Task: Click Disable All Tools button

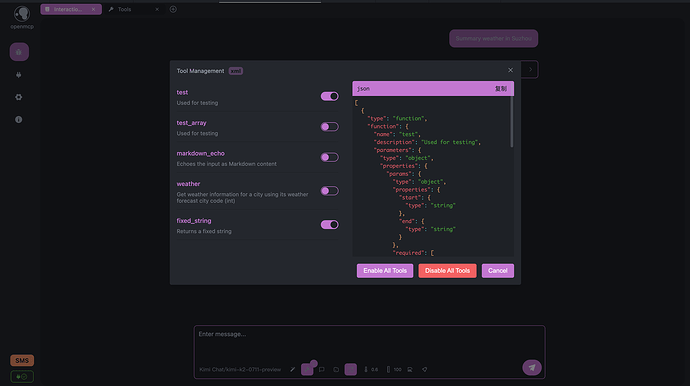Action: tap(447, 271)
